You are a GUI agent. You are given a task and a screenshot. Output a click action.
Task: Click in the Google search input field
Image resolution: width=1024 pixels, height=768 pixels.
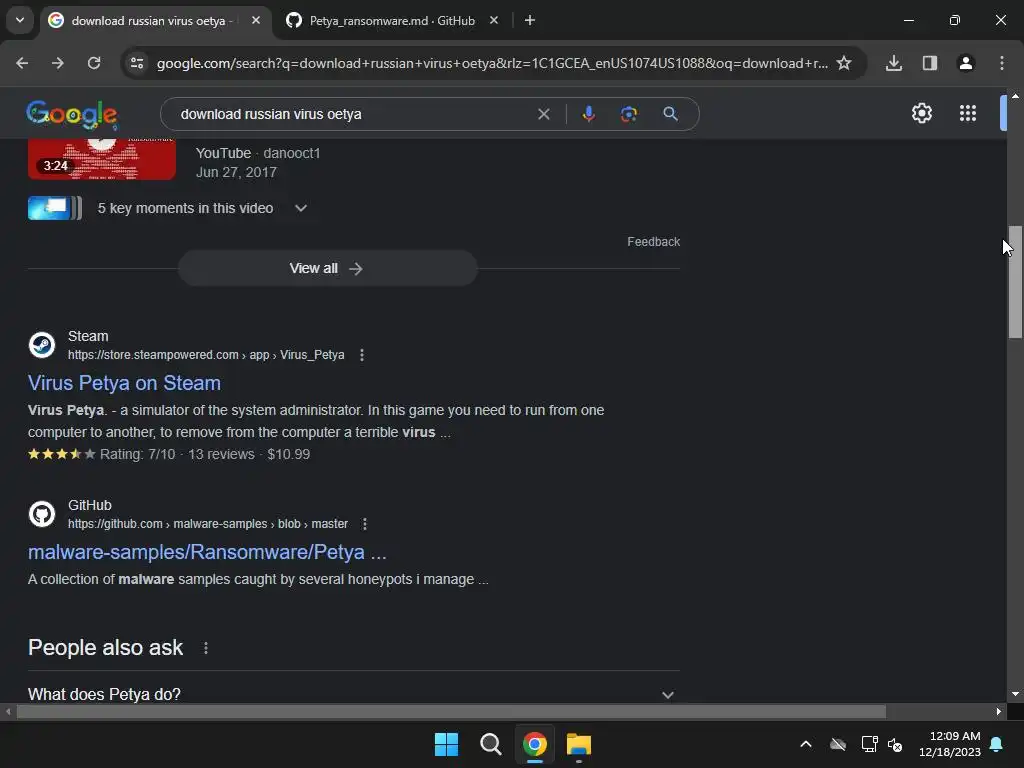(x=353, y=114)
